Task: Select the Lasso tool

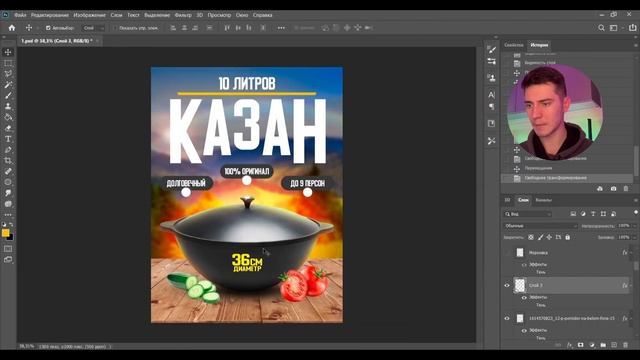Action: (8, 74)
